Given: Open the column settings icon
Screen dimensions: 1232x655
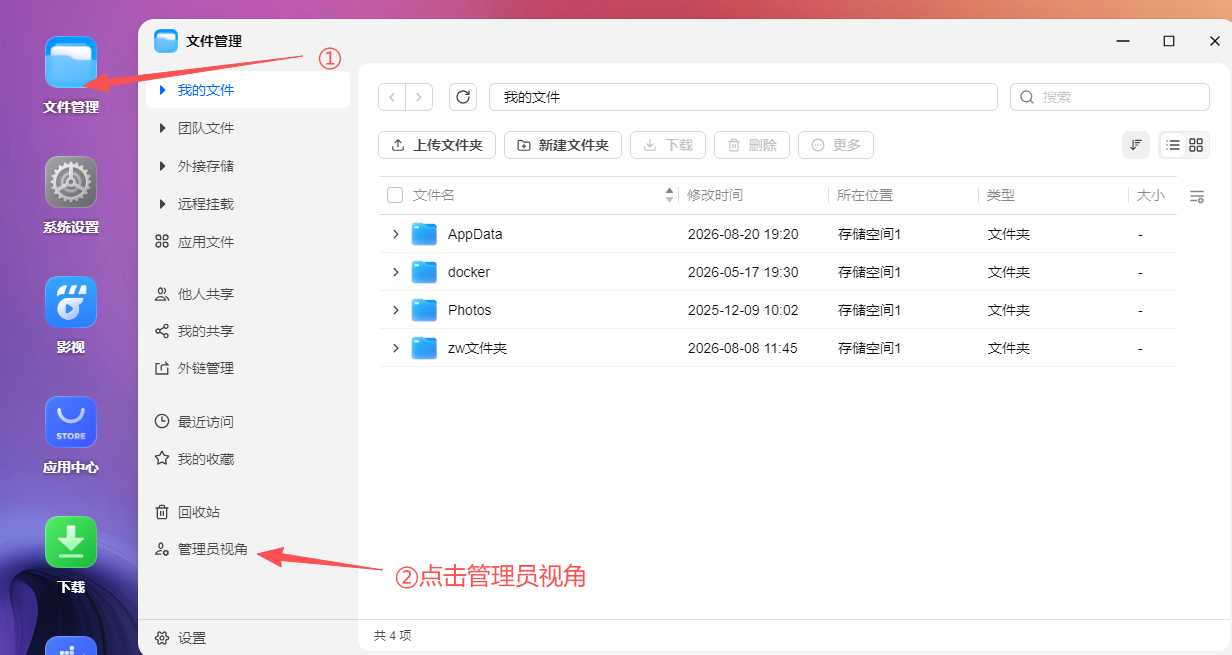Looking at the screenshot, I should click(1196, 196).
